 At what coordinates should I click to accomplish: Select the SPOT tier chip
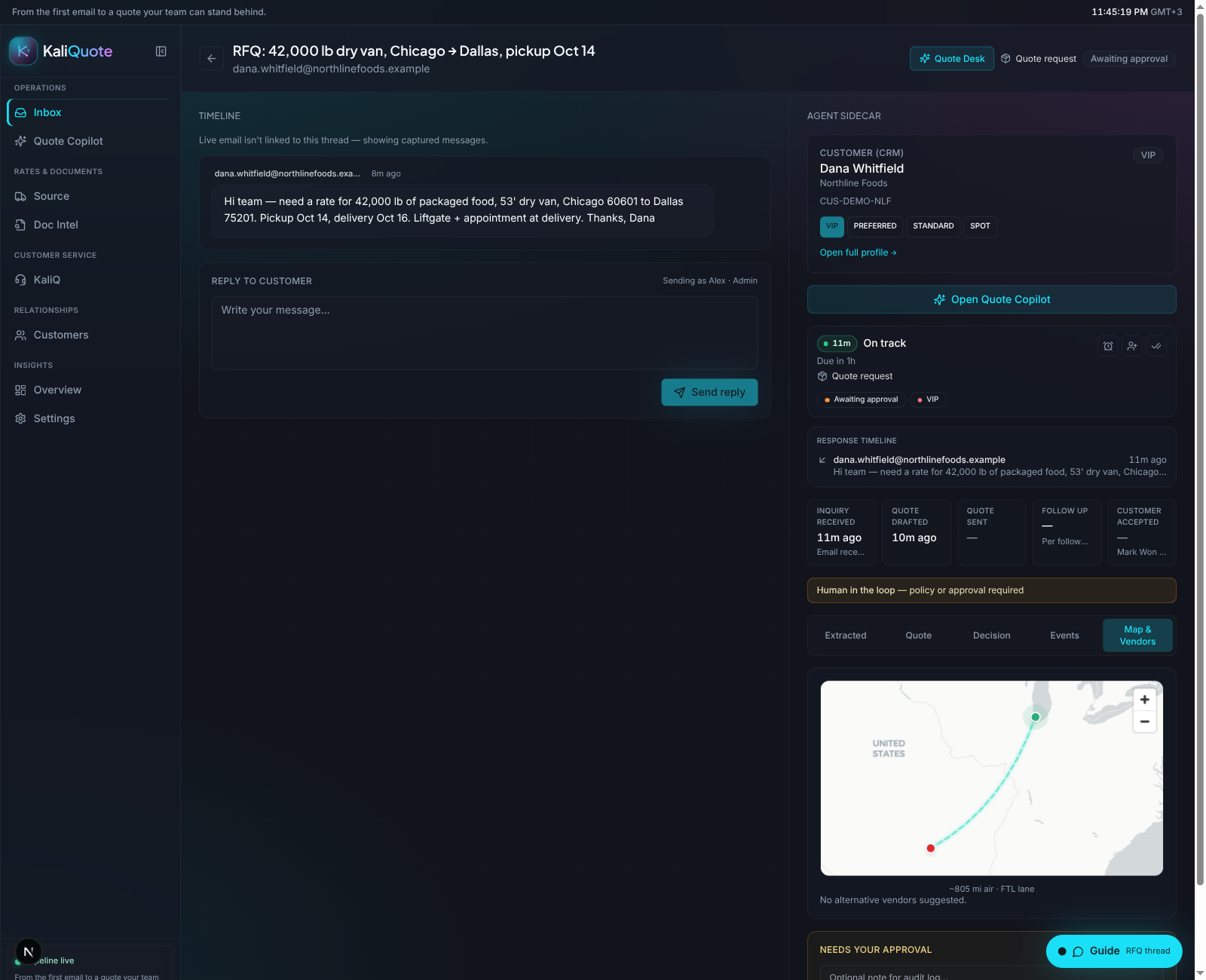pos(980,226)
